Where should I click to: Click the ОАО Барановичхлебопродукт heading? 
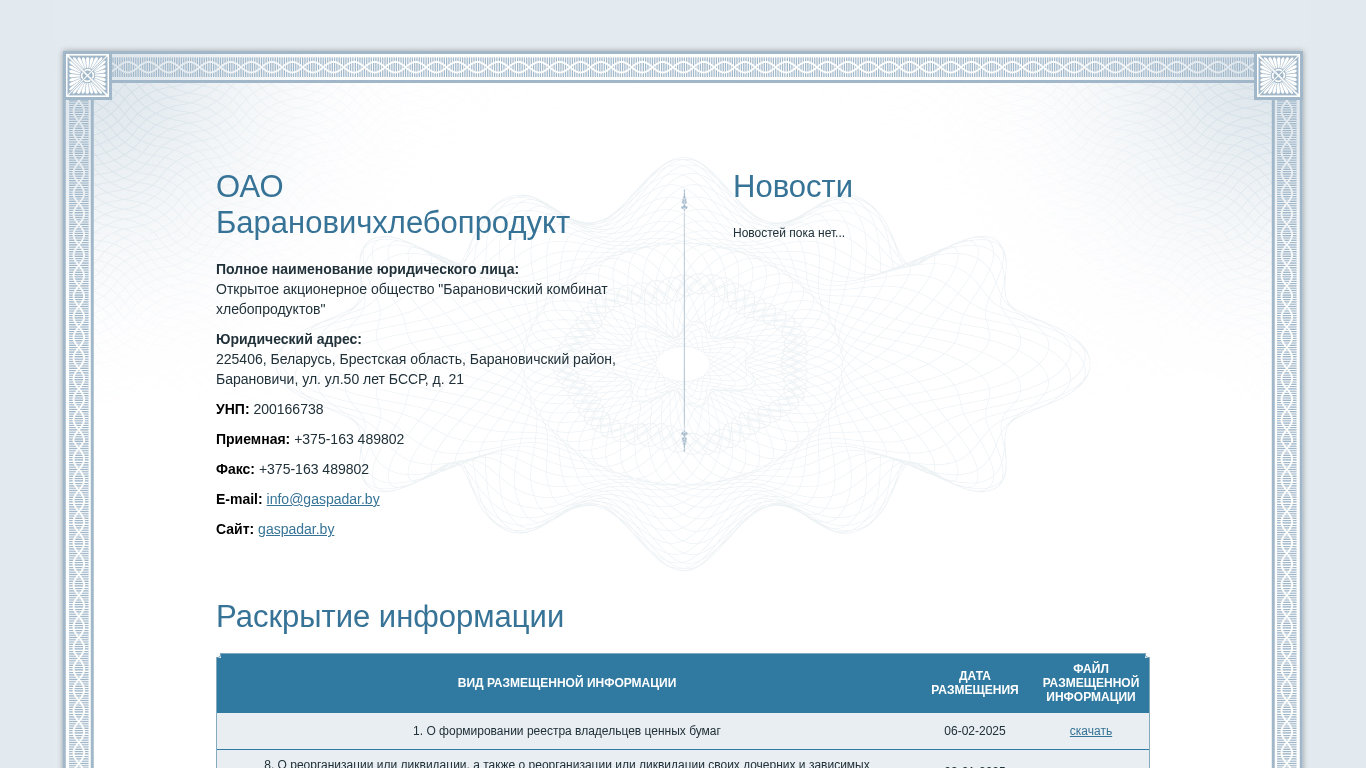392,205
